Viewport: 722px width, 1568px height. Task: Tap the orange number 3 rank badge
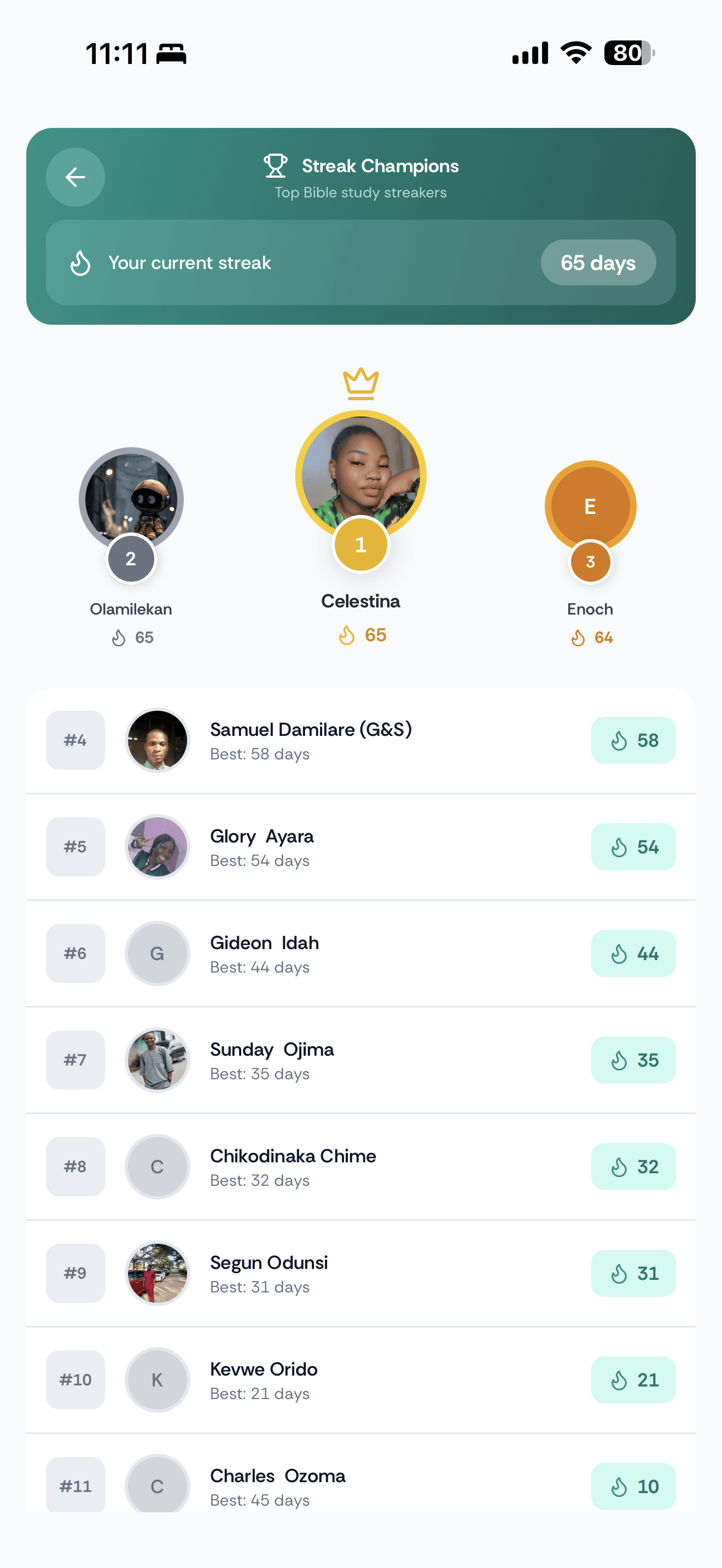coord(590,562)
